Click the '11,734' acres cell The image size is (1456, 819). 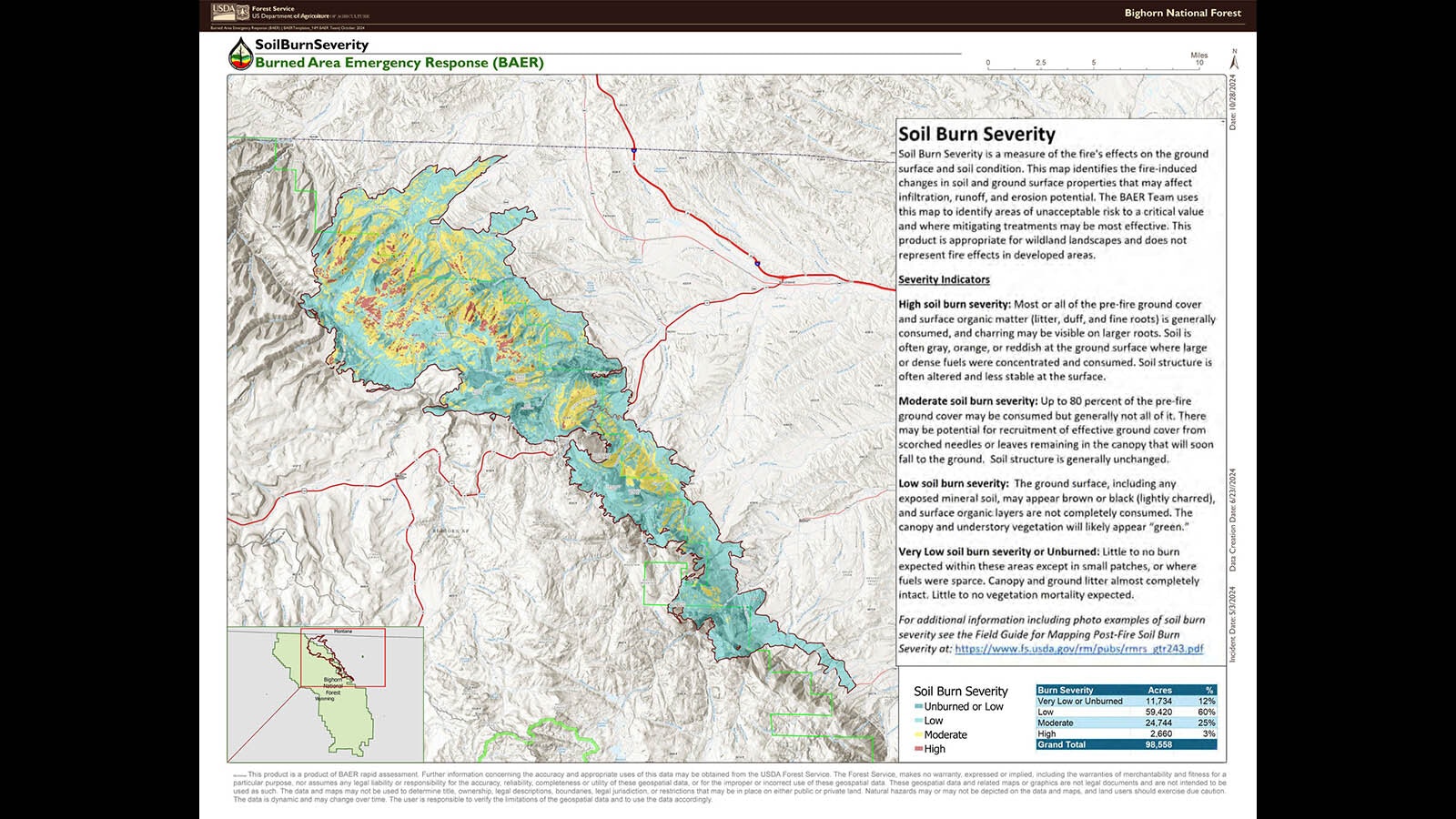pyautogui.click(x=1158, y=701)
